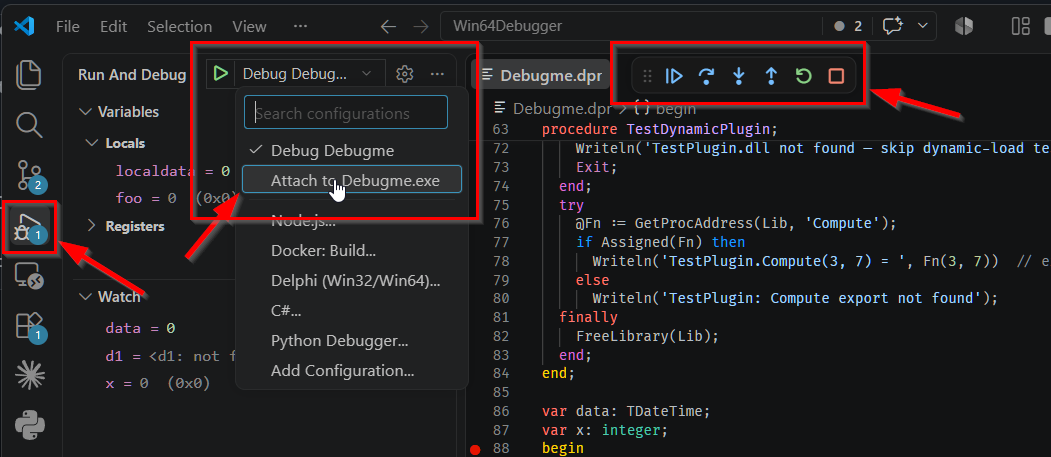Choose the Node.js... option
1051x457 pixels.
tap(351, 221)
